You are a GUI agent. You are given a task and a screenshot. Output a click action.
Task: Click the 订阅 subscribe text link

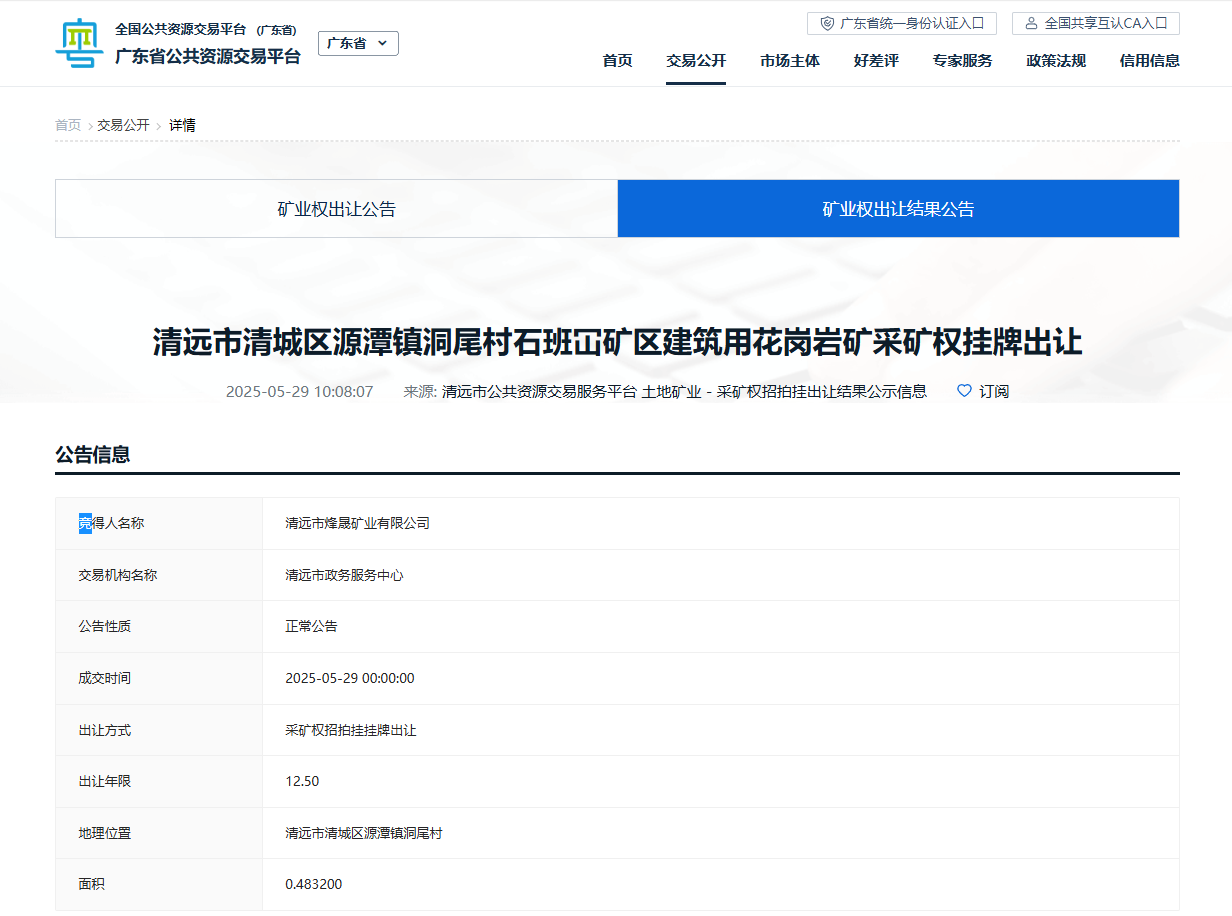(994, 391)
